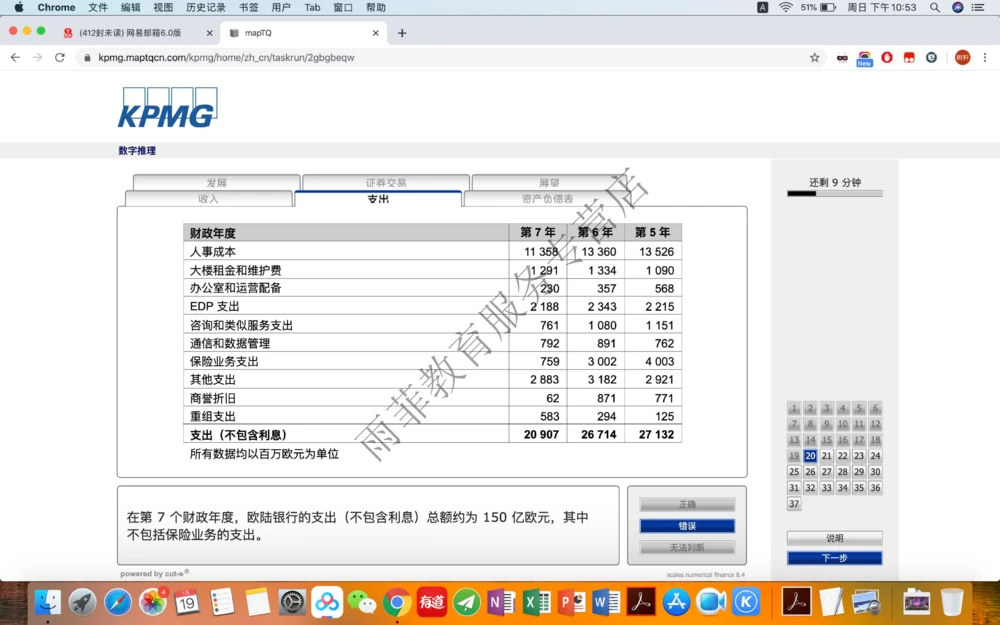Select the 无法判断 answer option
Viewport: 1000px width, 625px height.
(686, 546)
